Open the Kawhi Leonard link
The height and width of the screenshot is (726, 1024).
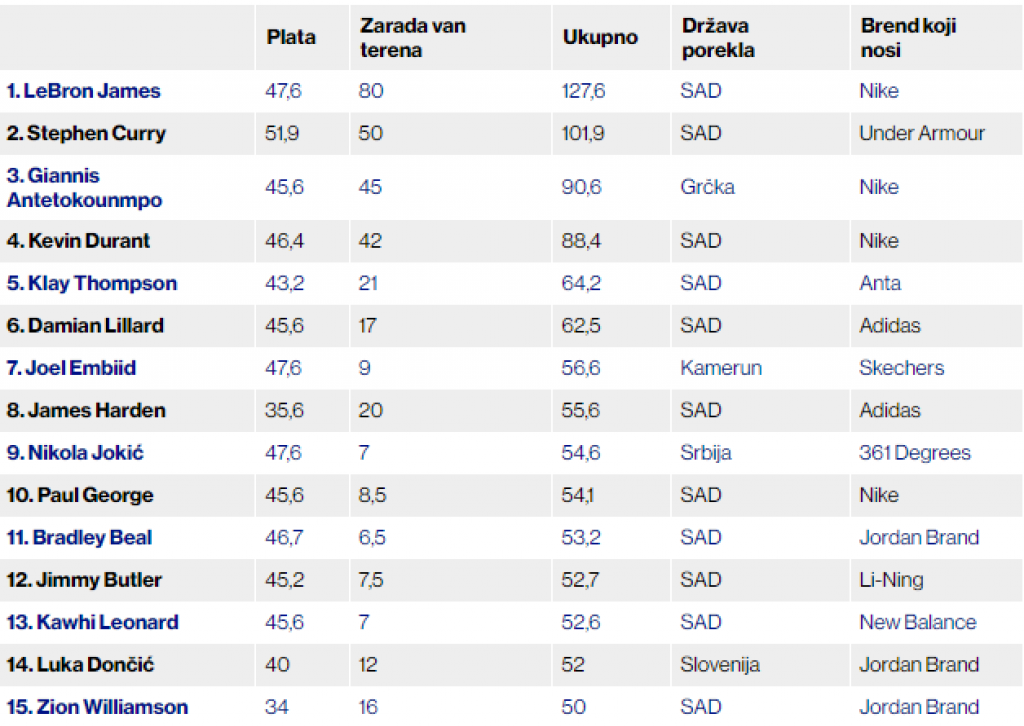[93, 622]
